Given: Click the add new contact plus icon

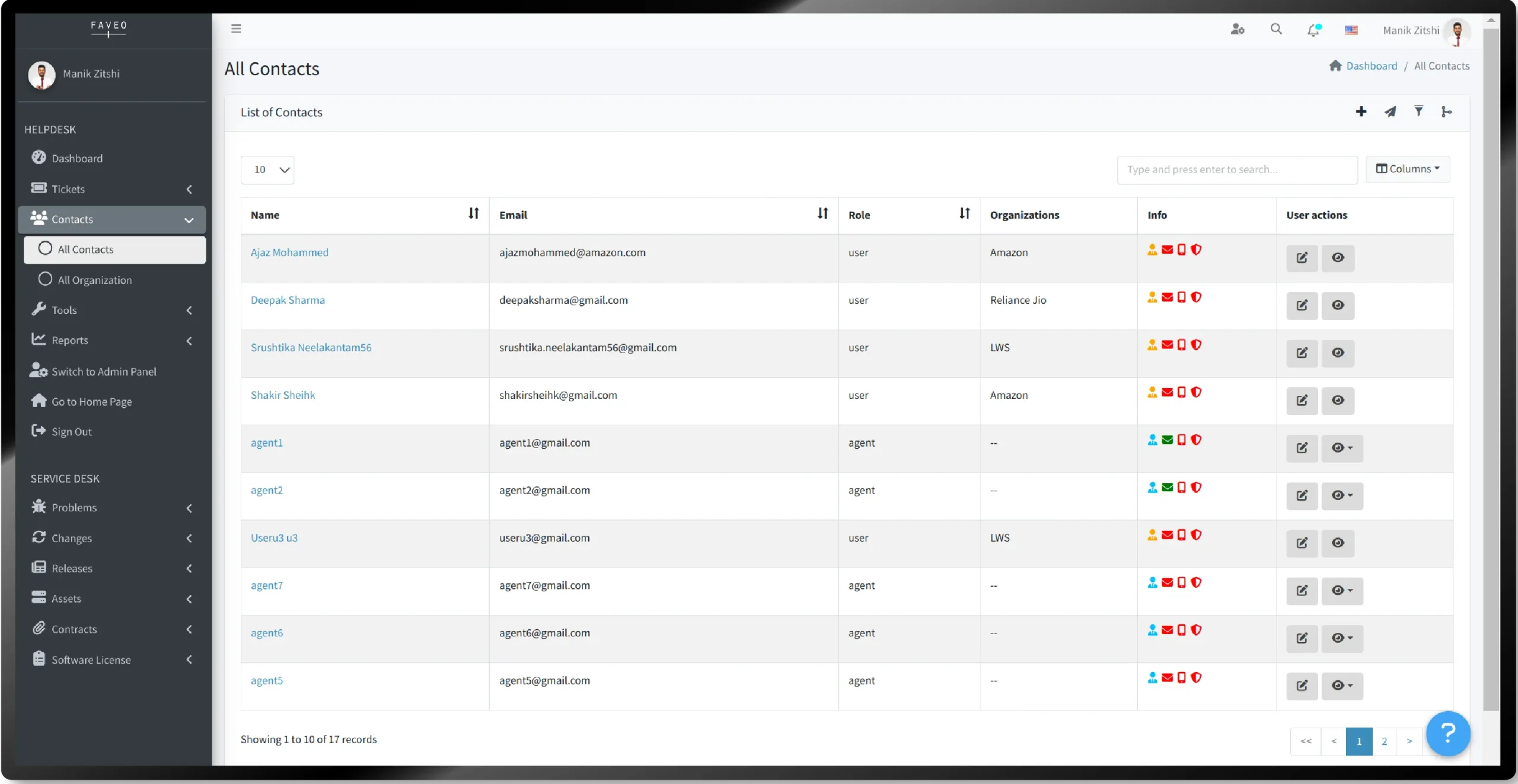Looking at the screenshot, I should pyautogui.click(x=1361, y=111).
